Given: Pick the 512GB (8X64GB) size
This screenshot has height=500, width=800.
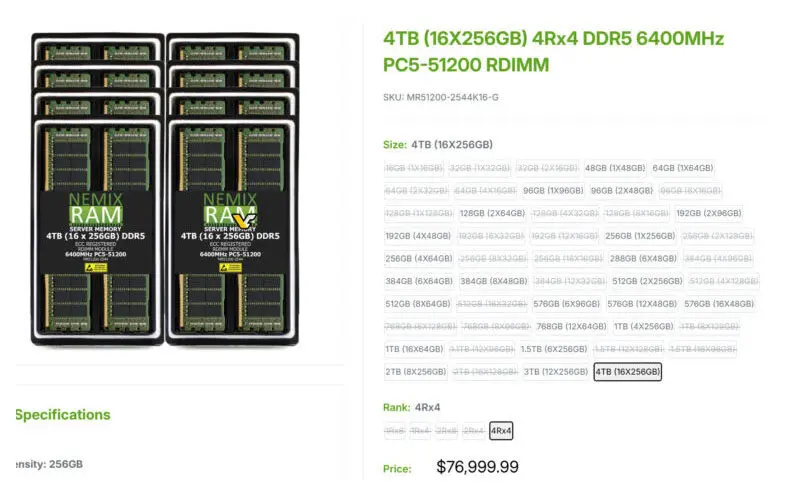Looking at the screenshot, I should tap(418, 304).
